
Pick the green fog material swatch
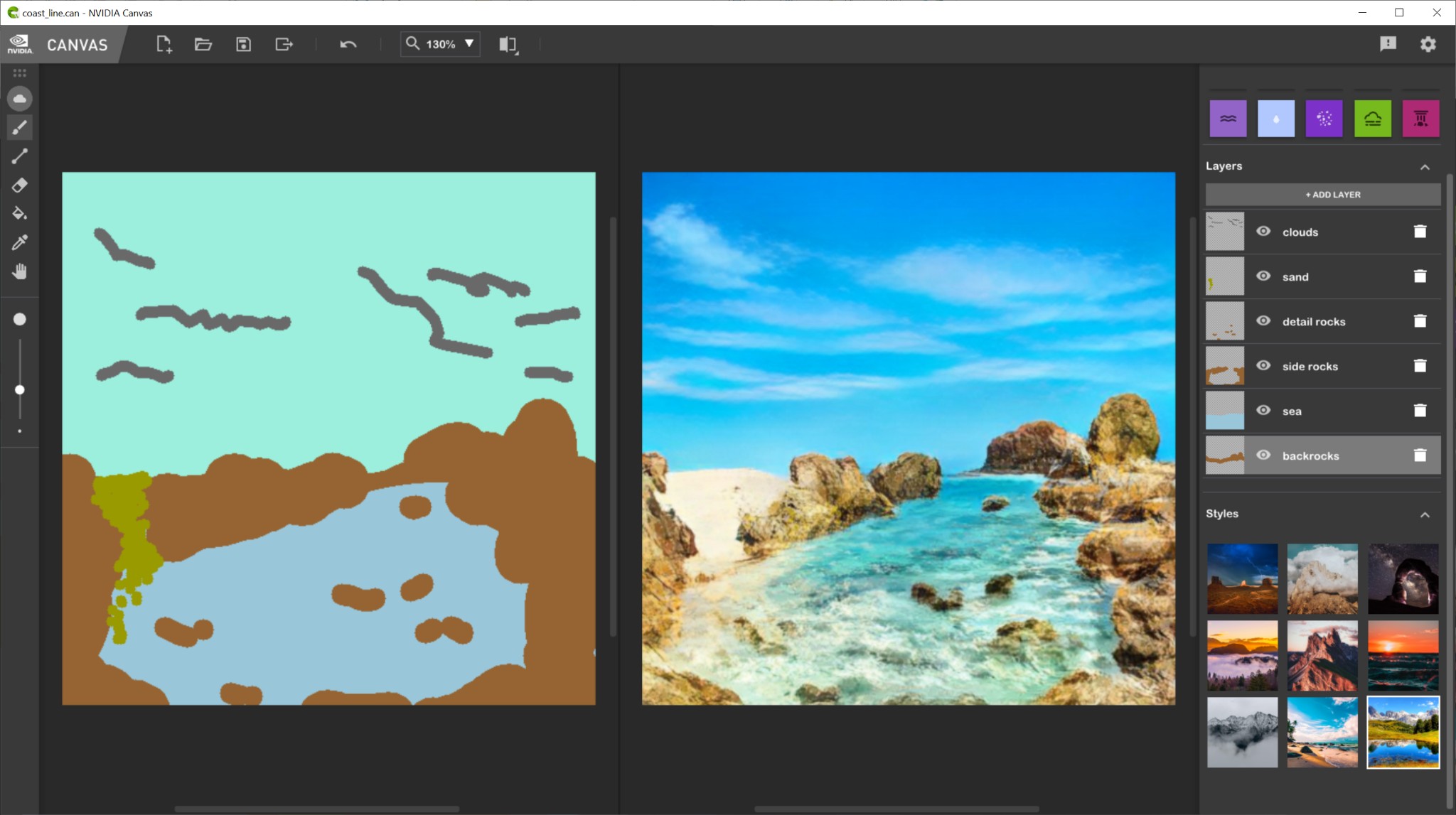pyautogui.click(x=1372, y=119)
